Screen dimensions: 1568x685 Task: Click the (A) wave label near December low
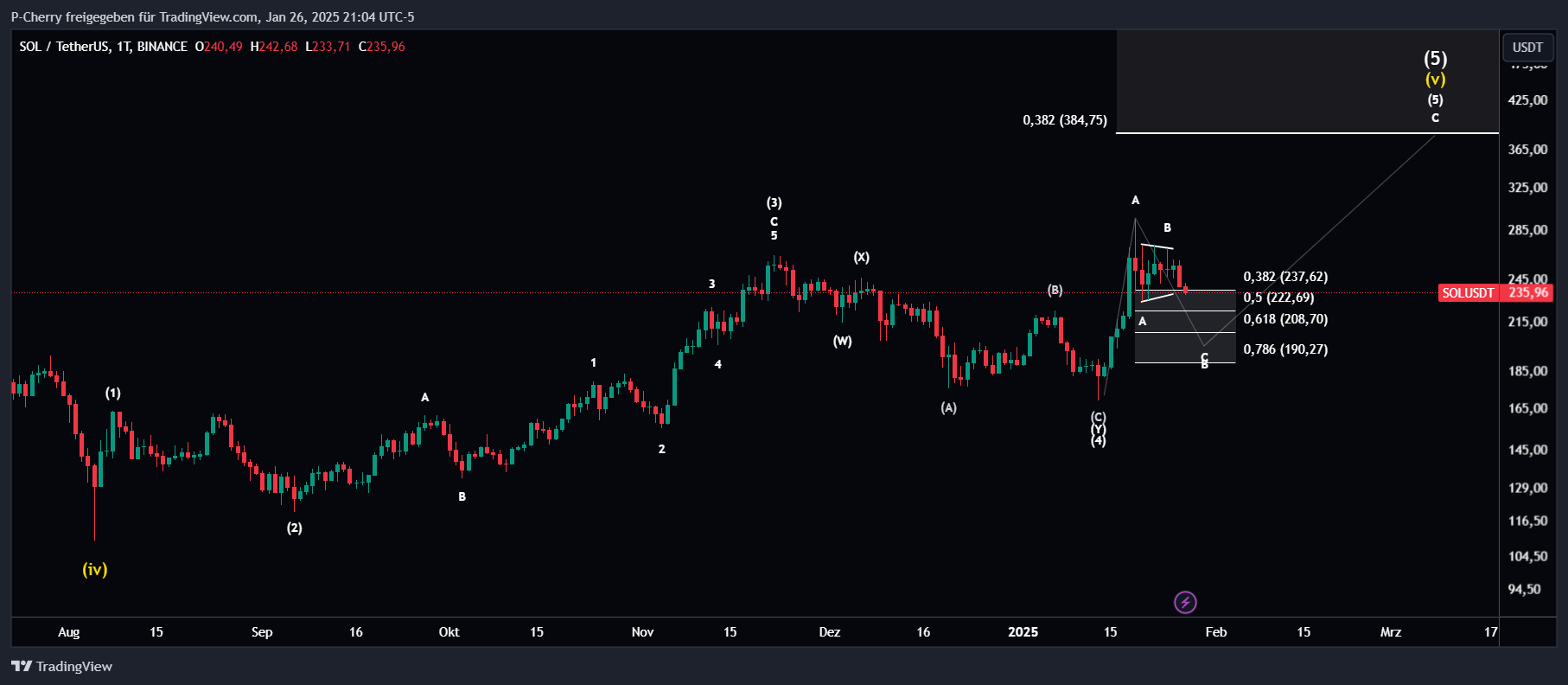[948, 407]
